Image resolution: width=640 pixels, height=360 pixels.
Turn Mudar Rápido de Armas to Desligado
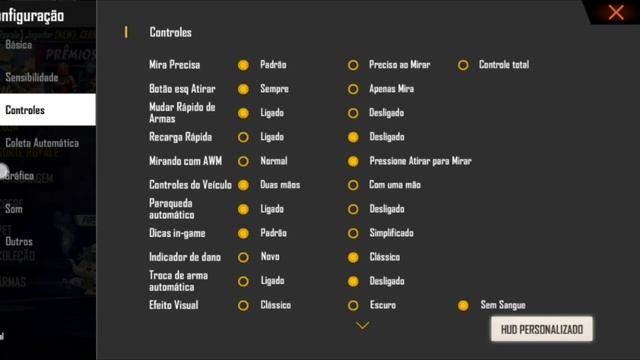(353, 113)
